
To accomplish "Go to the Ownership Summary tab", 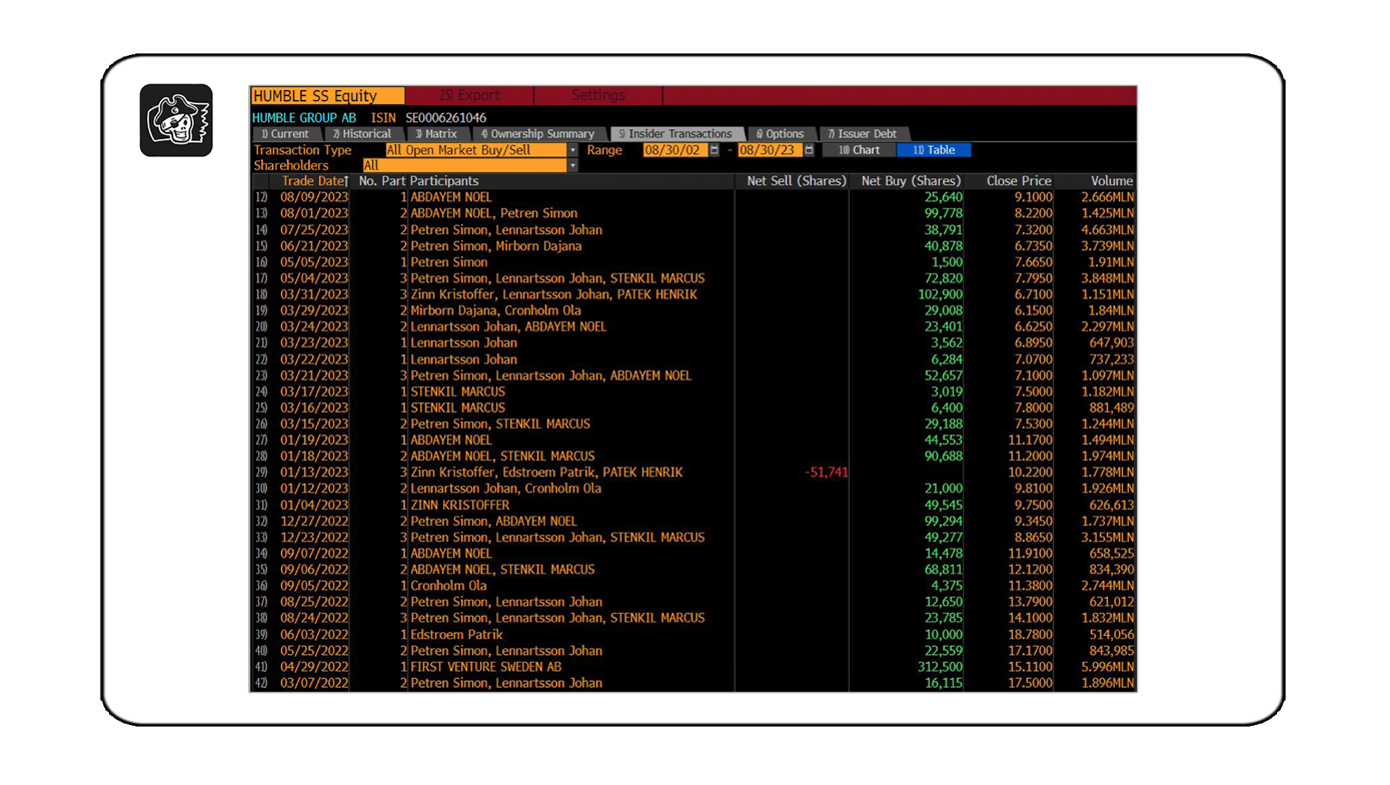I will coord(538,134).
